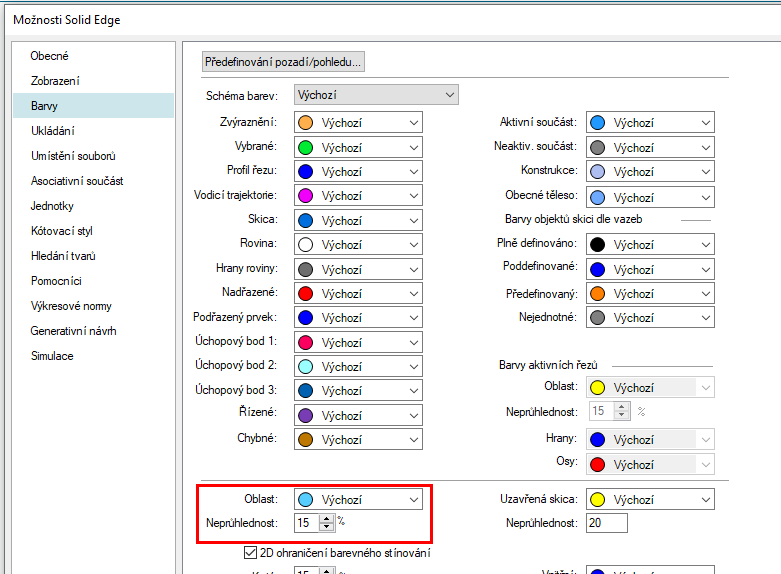781x574 pixels.
Task: Expand the Řízené color dropdown
Action: [x=358, y=415]
